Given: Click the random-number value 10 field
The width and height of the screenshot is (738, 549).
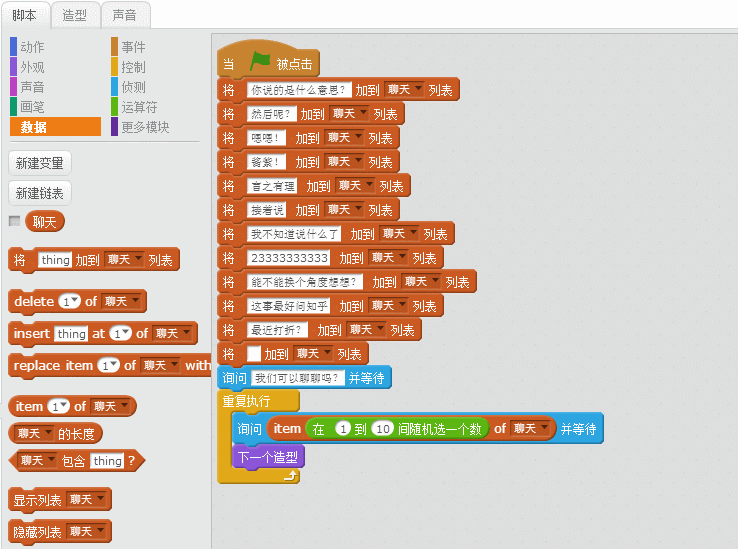Looking at the screenshot, I should (x=383, y=429).
